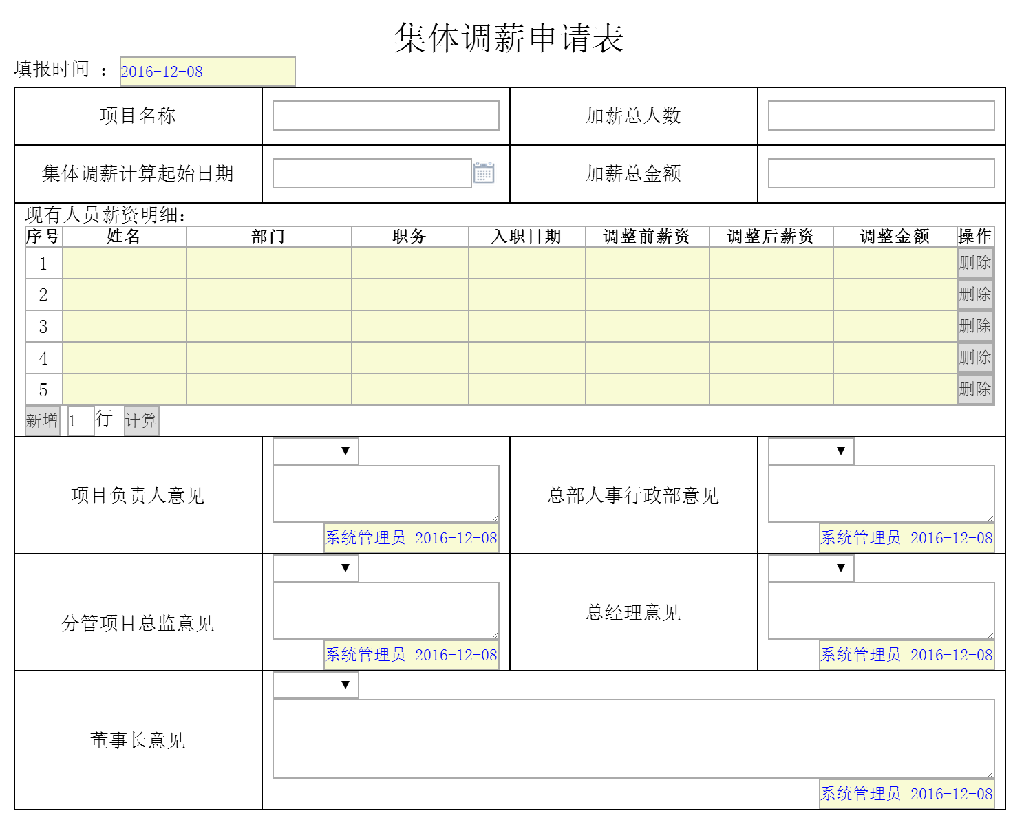The height and width of the screenshot is (833, 1024).
Task: Click the 部门 column header
Action: pos(269,236)
